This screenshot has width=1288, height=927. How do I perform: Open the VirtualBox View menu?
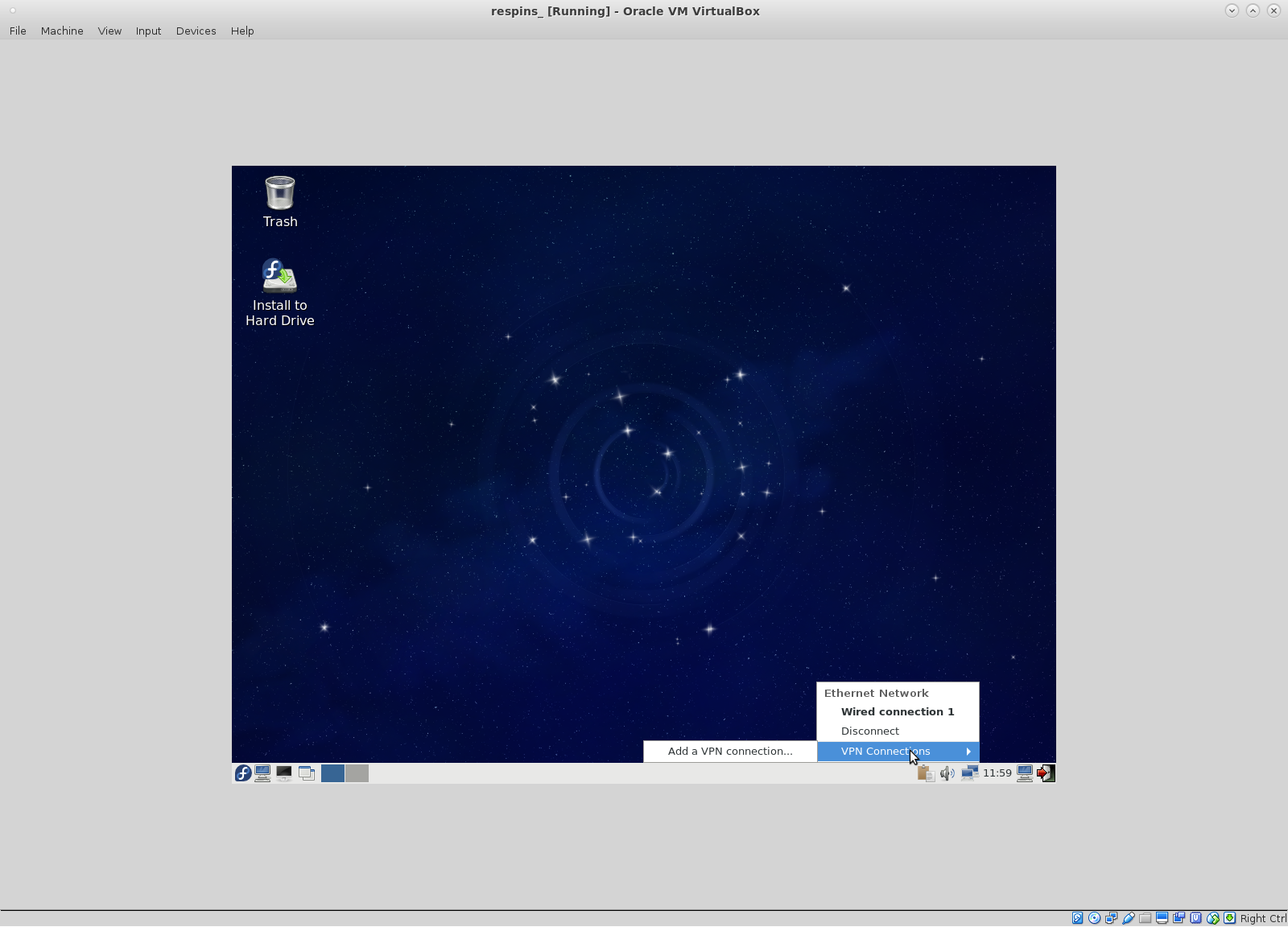click(x=109, y=31)
